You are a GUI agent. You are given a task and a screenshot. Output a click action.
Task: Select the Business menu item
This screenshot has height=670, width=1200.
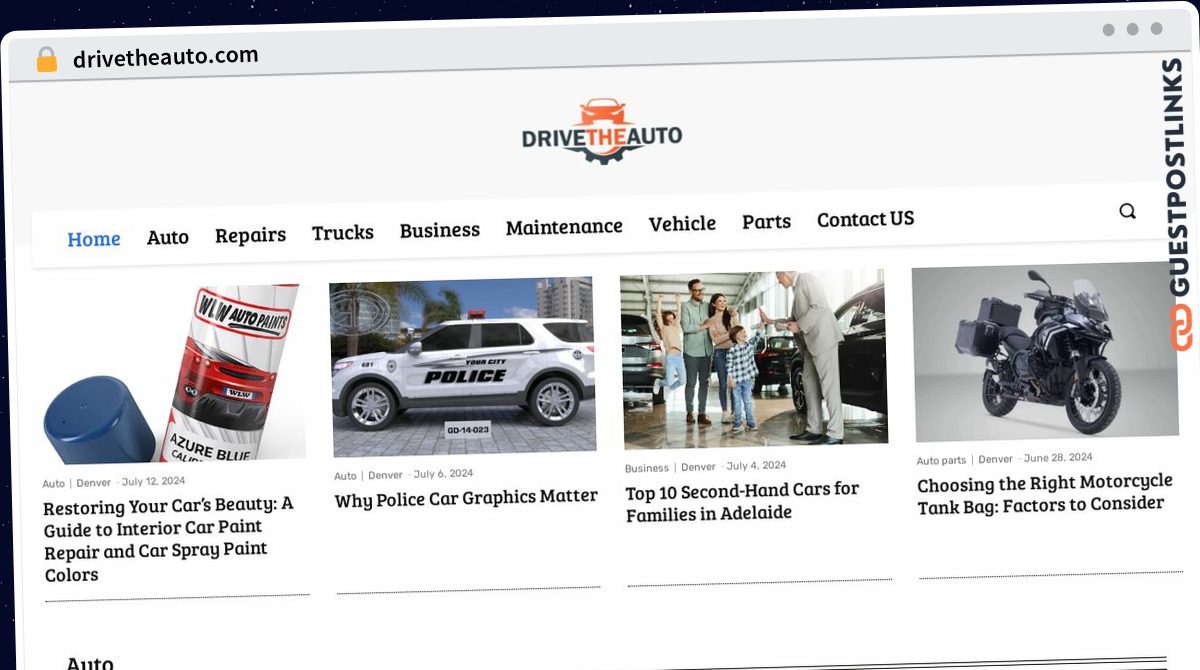440,230
